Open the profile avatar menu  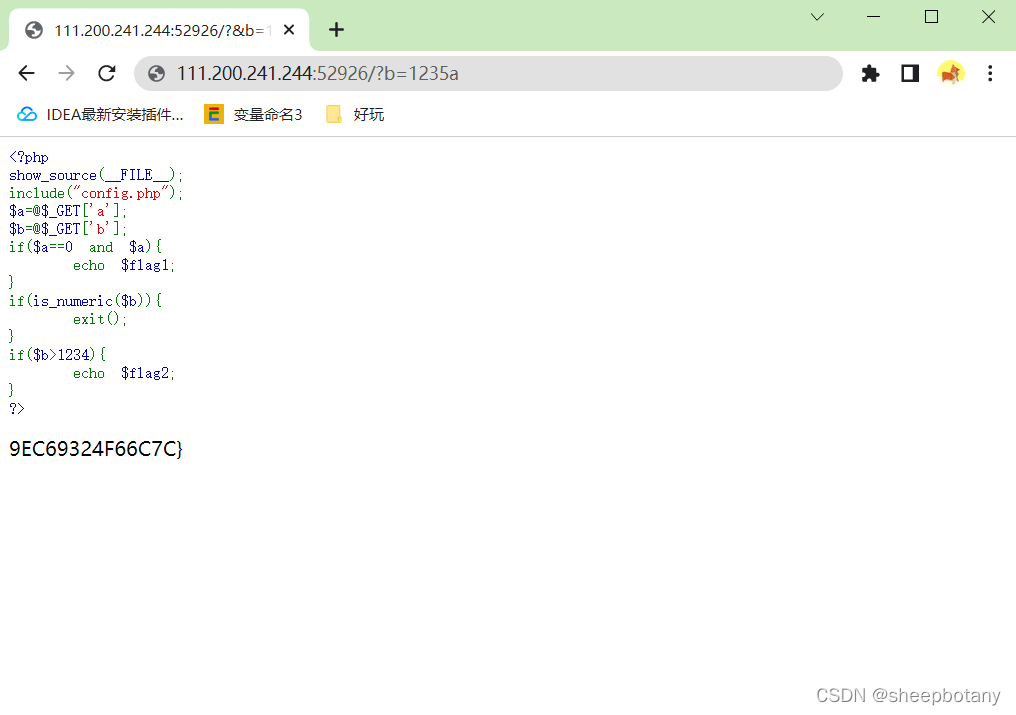[x=951, y=73]
